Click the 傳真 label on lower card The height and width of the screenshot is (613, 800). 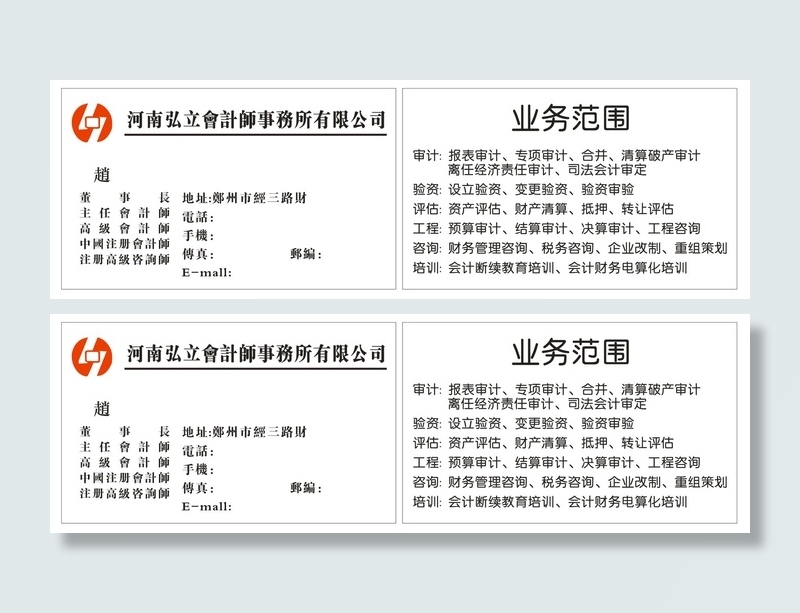coord(198,487)
